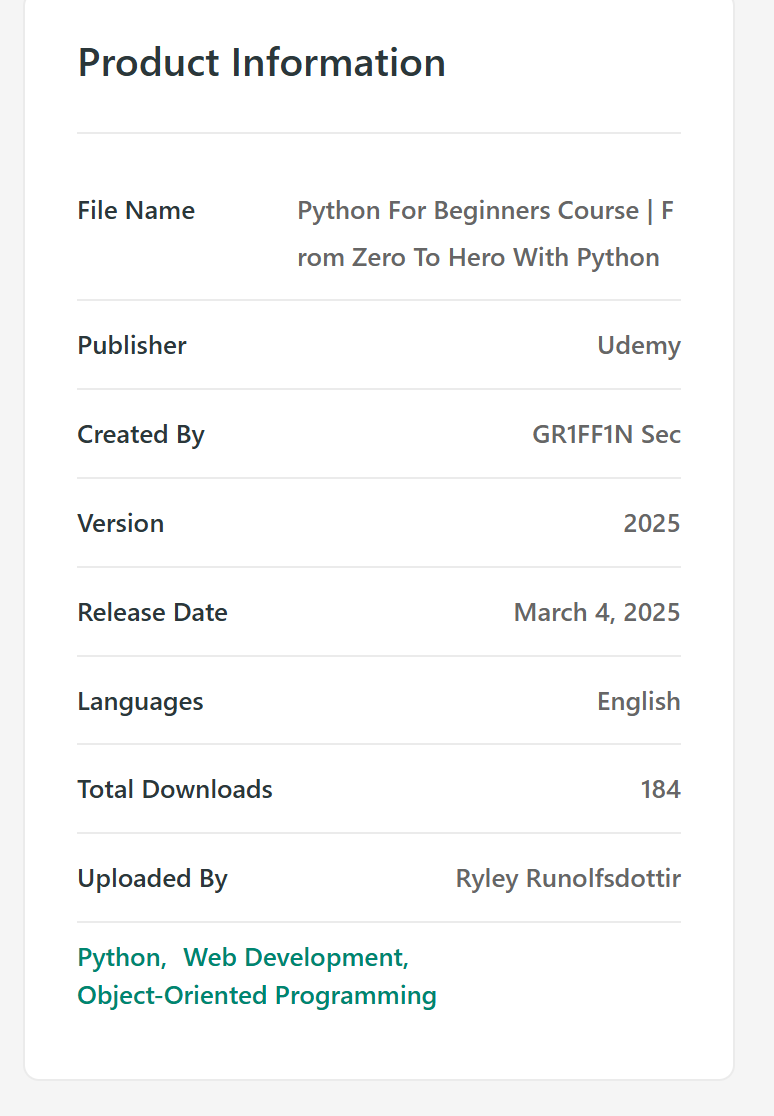Screen dimensions: 774x1116
Task: Select the downloads count '184'
Action: [x=660, y=789]
